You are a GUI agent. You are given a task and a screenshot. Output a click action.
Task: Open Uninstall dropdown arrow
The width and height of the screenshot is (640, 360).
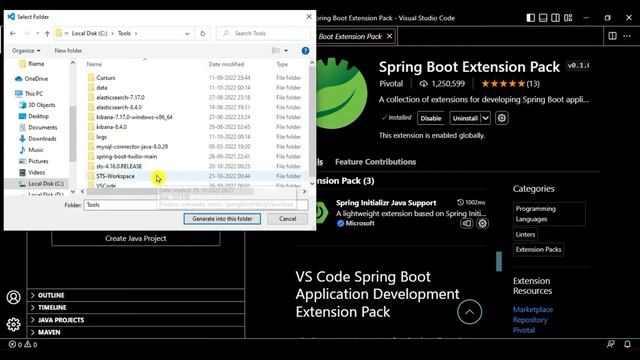click(x=485, y=118)
